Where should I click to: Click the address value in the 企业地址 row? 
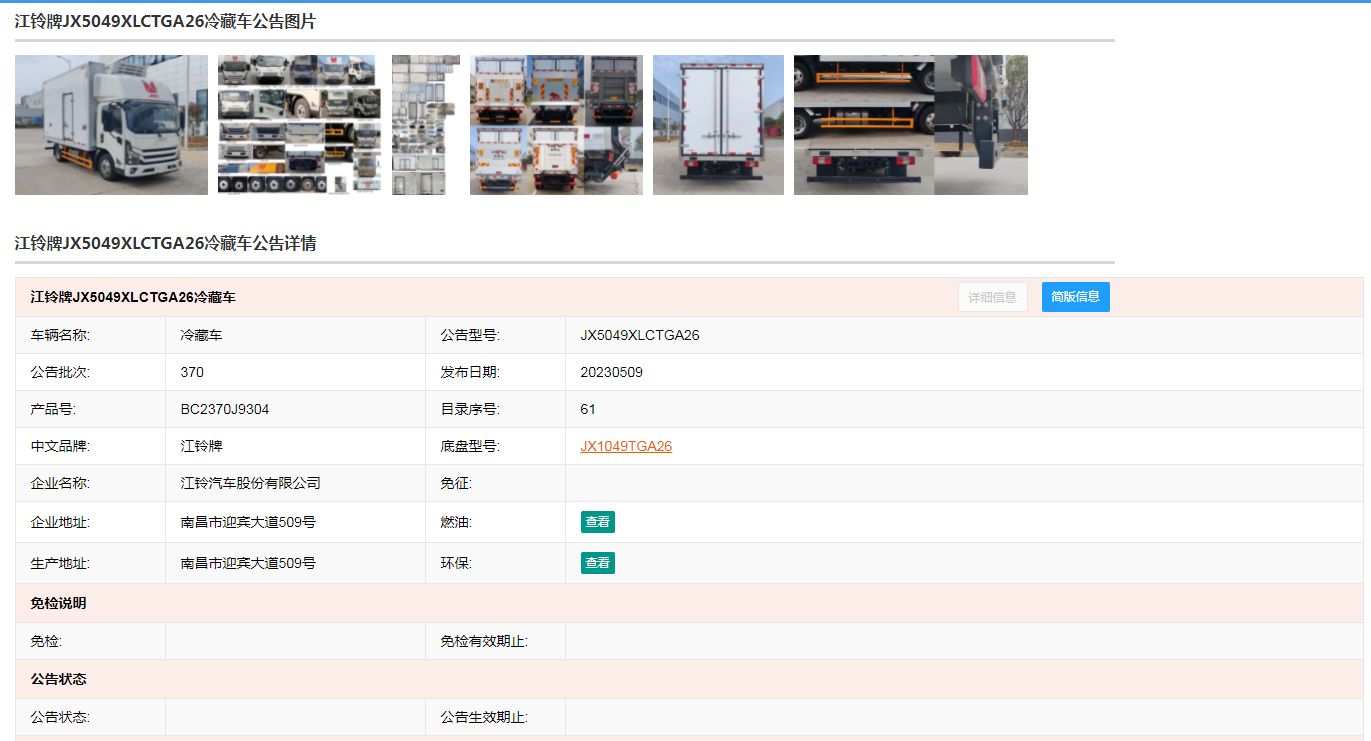(248, 522)
